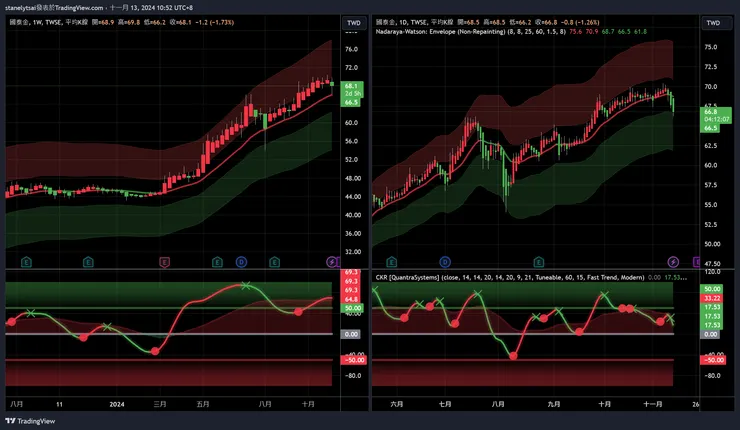Click the purple lightning event marker in daily chart

[673, 262]
